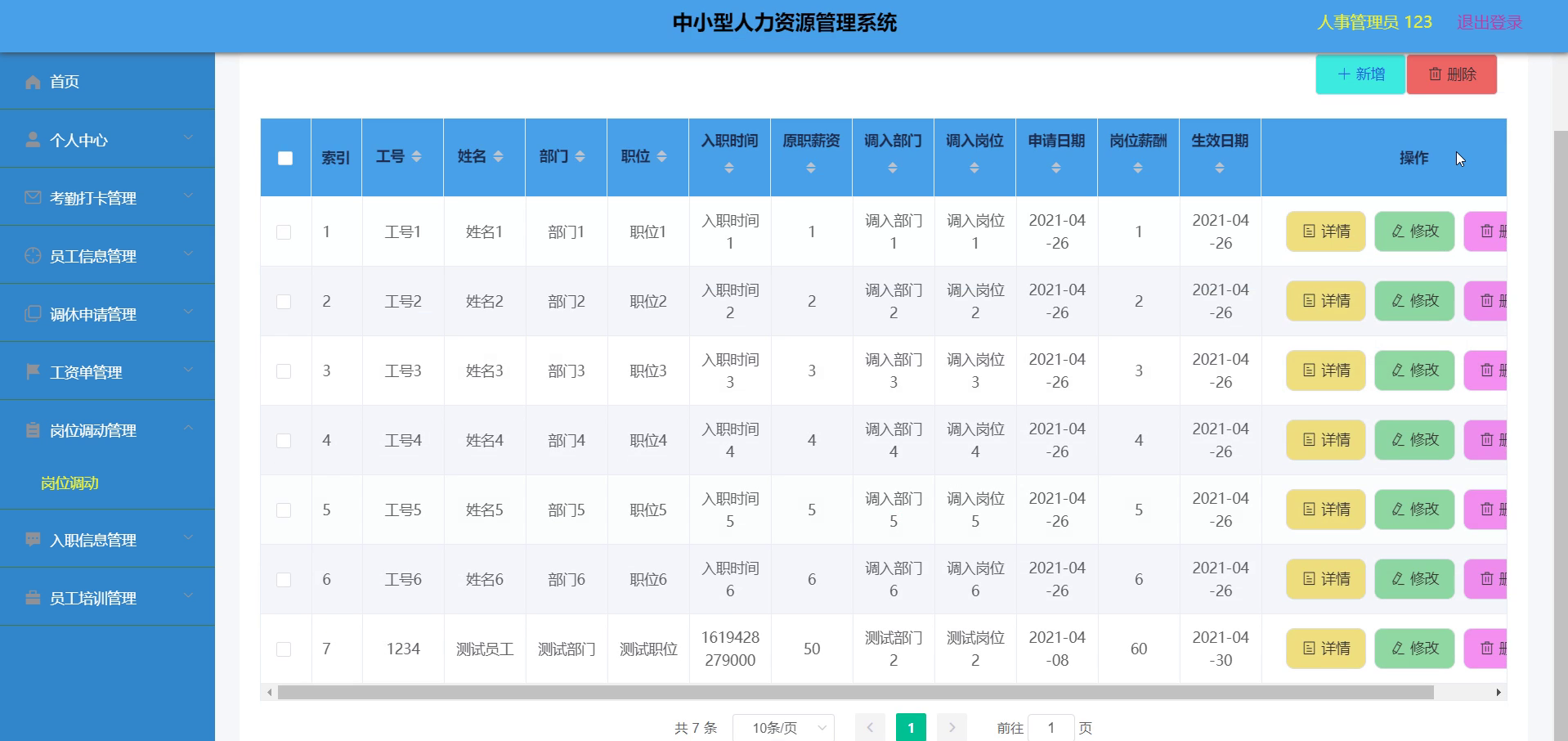This screenshot has width=1568, height=741.
Task: Click the briefcase icon beside 员工培训管理
Action: click(33, 598)
